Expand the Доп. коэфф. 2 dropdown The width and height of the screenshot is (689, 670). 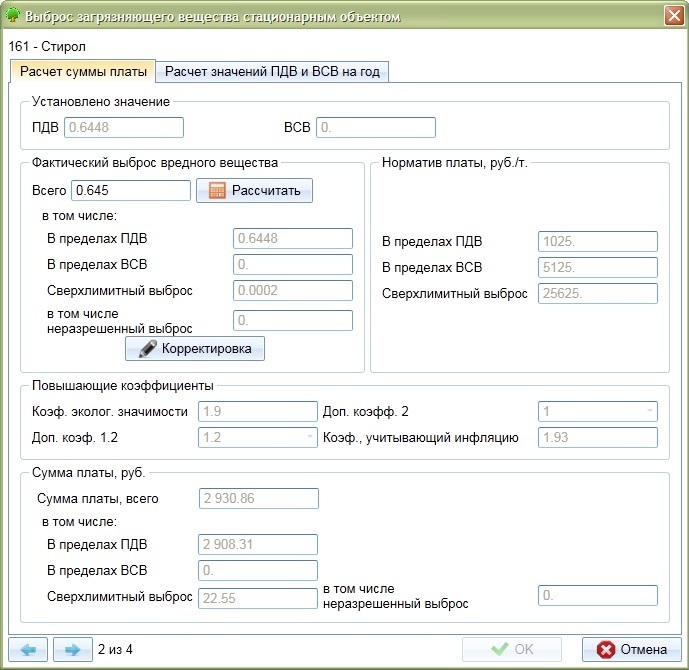[649, 411]
